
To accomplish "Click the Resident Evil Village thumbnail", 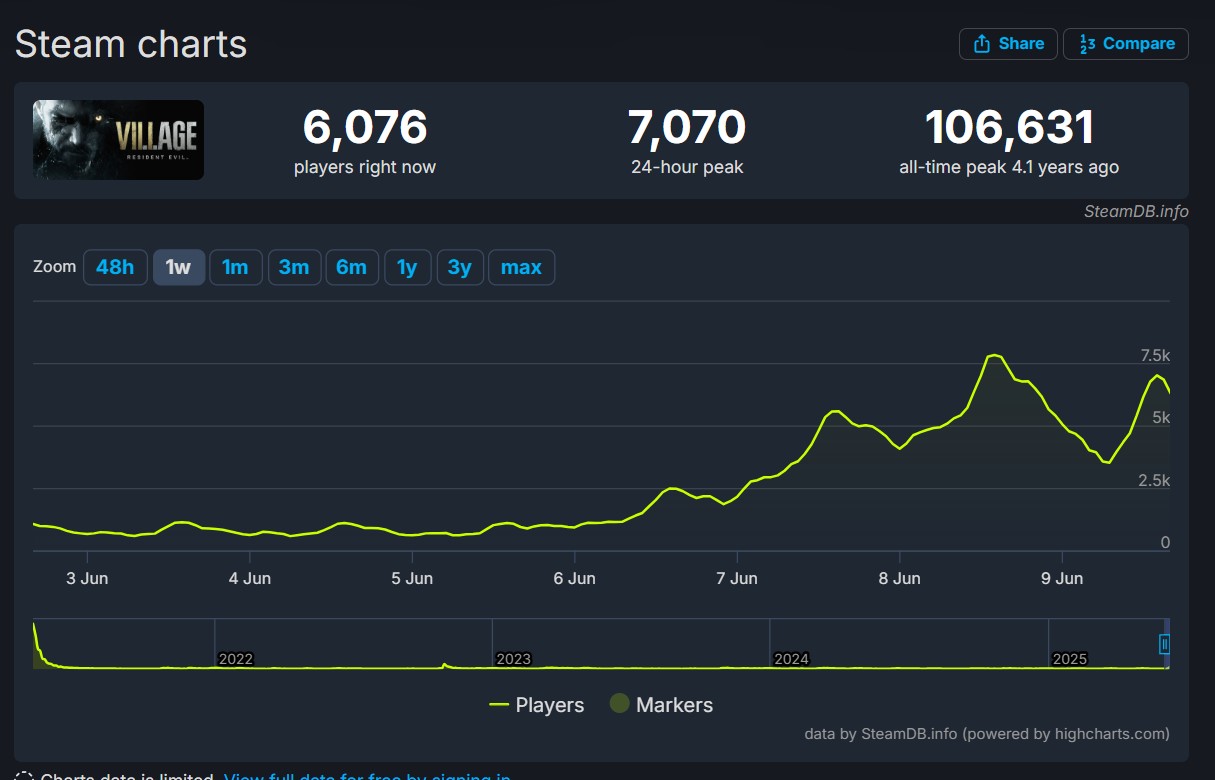I will [118, 140].
